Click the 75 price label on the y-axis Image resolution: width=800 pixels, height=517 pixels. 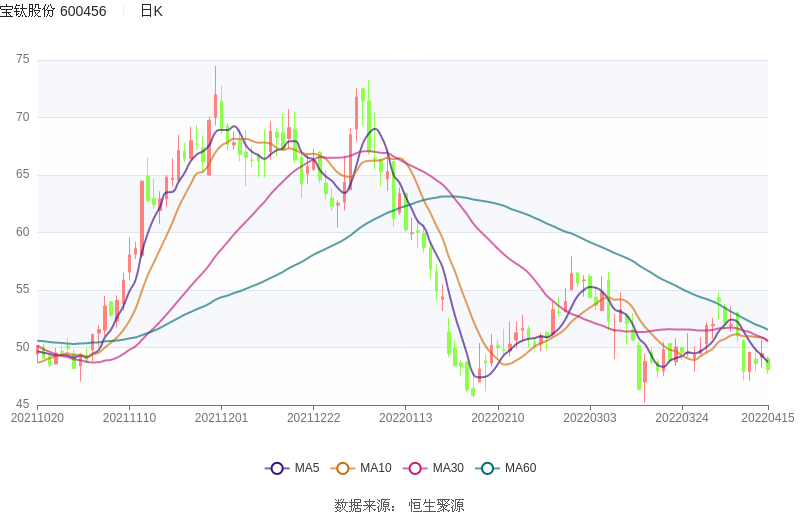[x=23, y=60]
